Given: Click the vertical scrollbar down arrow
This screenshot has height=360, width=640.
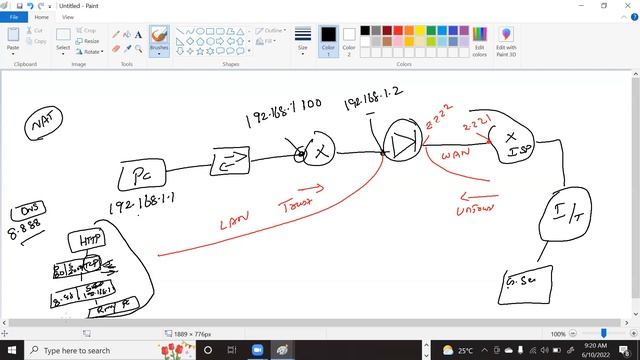Looking at the screenshot, I should point(636,314).
